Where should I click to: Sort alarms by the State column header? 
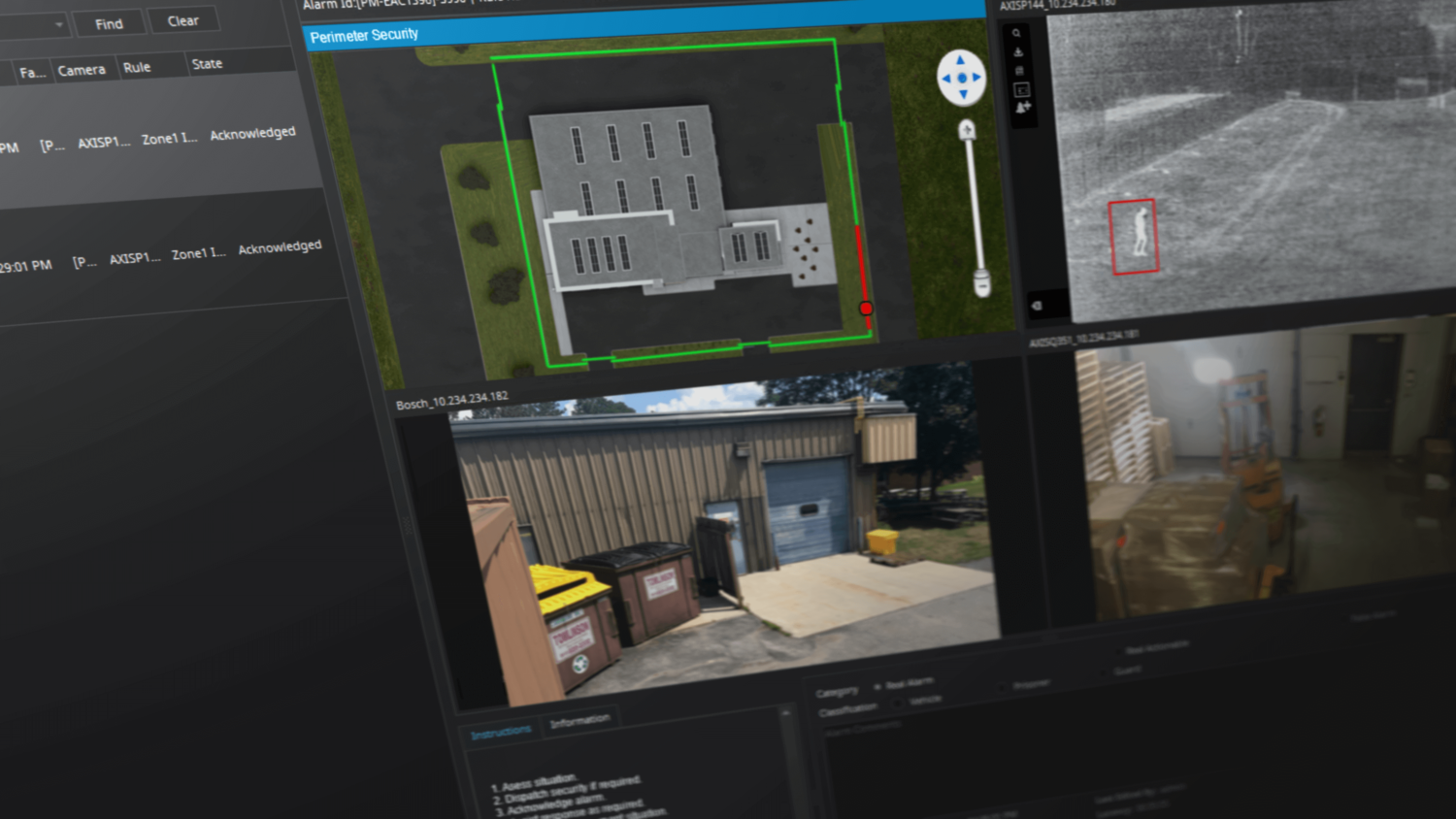pyautogui.click(x=207, y=64)
